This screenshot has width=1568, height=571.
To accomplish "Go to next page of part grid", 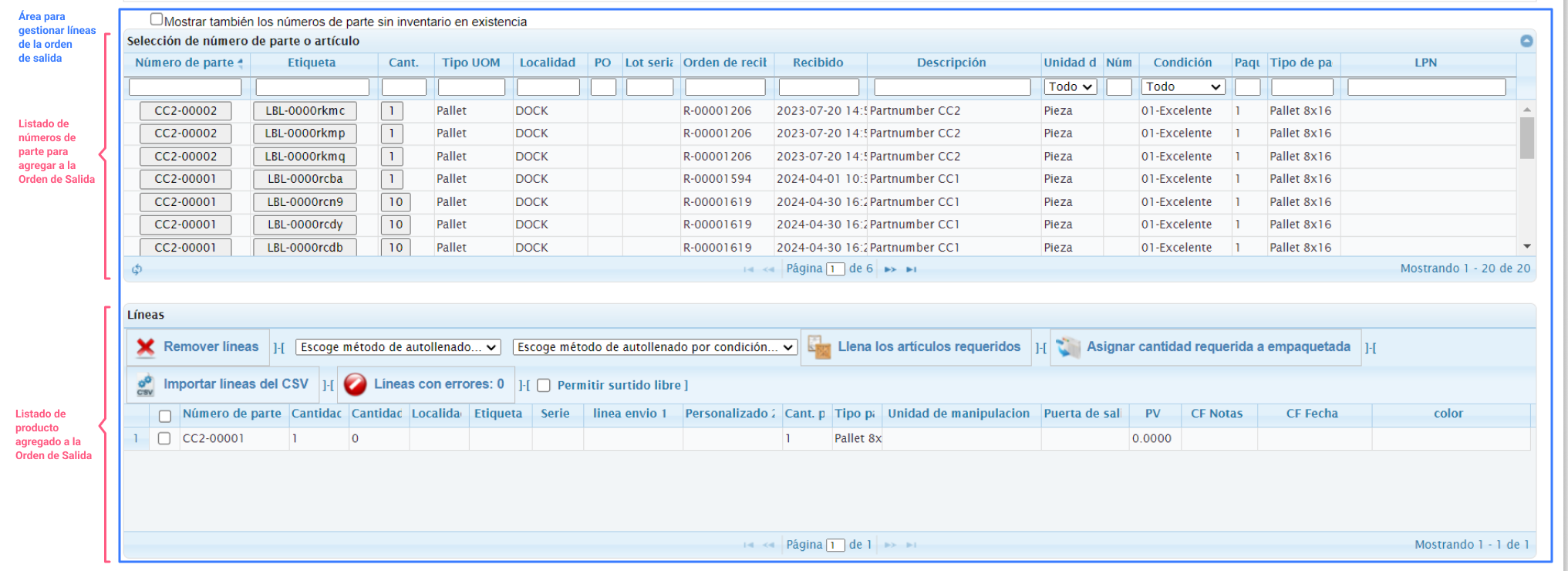I will (x=890, y=269).
